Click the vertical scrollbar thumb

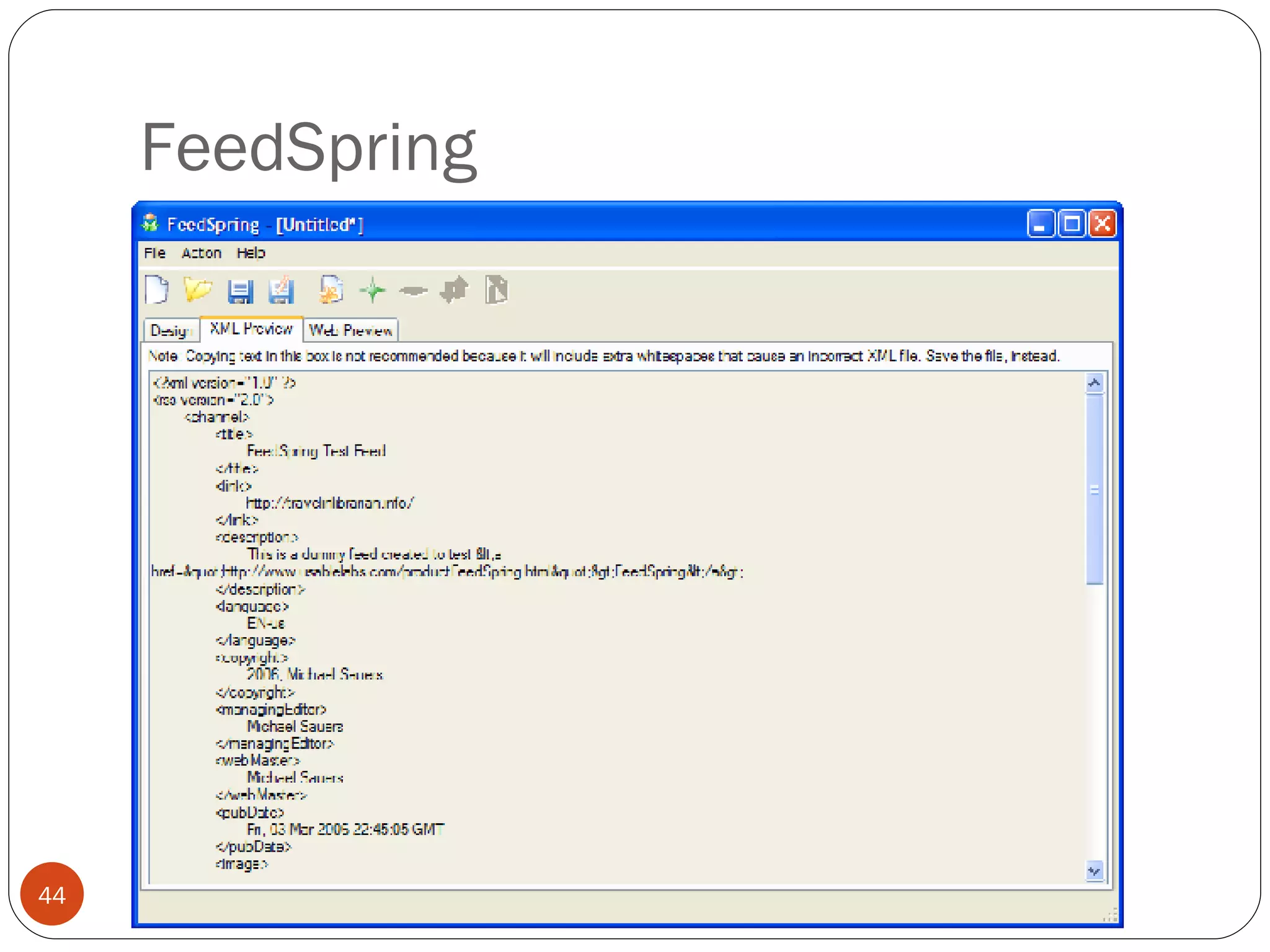(1095, 490)
